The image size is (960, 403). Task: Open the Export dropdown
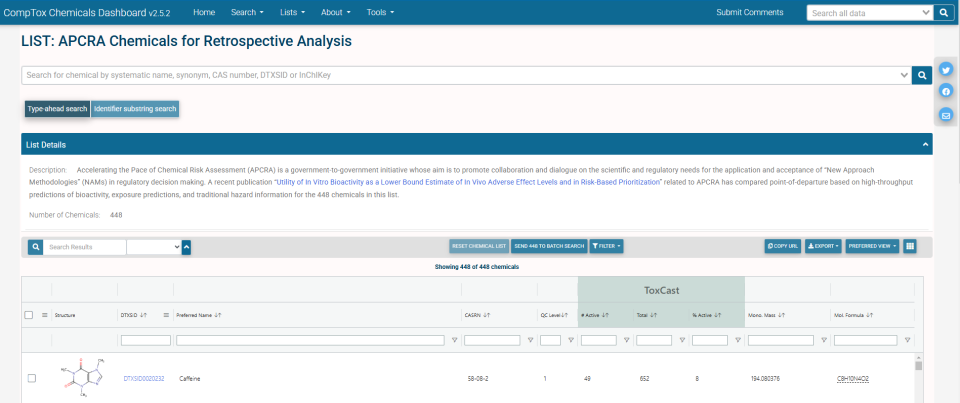822,246
